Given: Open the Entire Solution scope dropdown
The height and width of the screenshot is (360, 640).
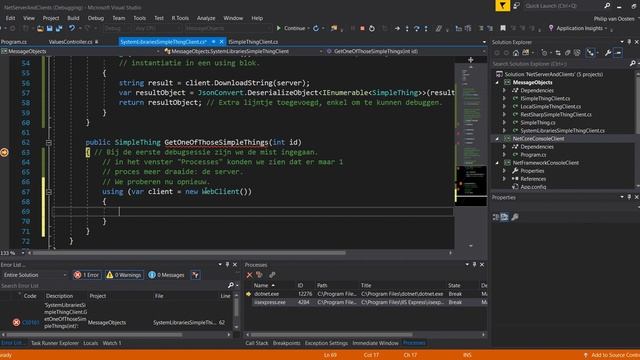Looking at the screenshot, I should pyautogui.click(x=34, y=275).
